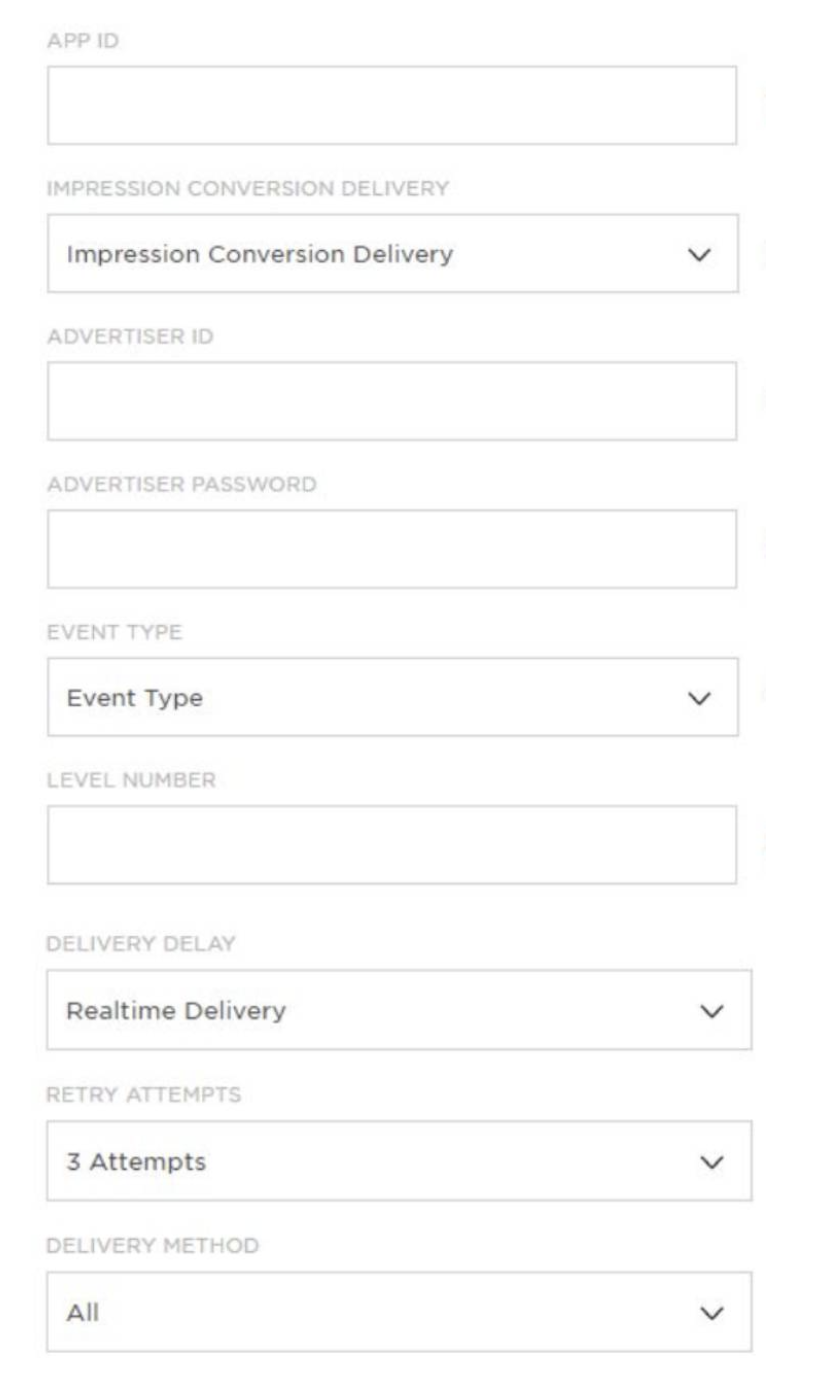The image size is (816, 1386).
Task: Click chevron arrow beside 3 Attempts
Action: click(712, 1163)
